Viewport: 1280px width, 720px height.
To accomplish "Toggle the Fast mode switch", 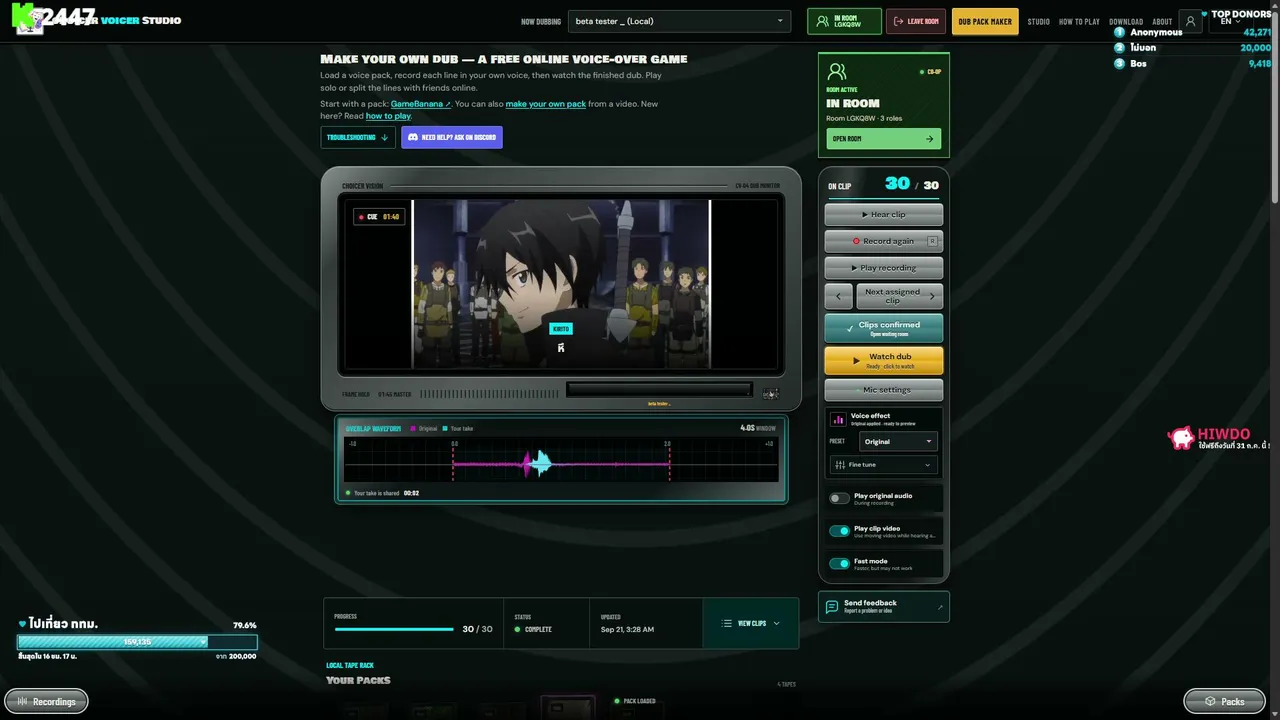I will [839, 564].
